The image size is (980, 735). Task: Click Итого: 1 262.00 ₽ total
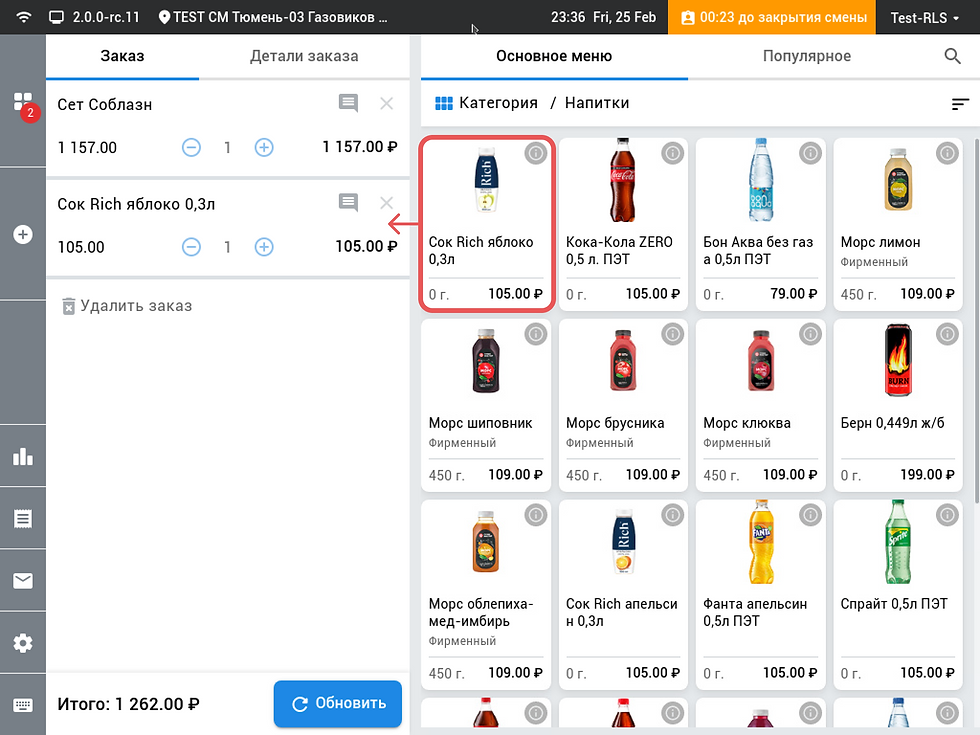[x=128, y=704]
